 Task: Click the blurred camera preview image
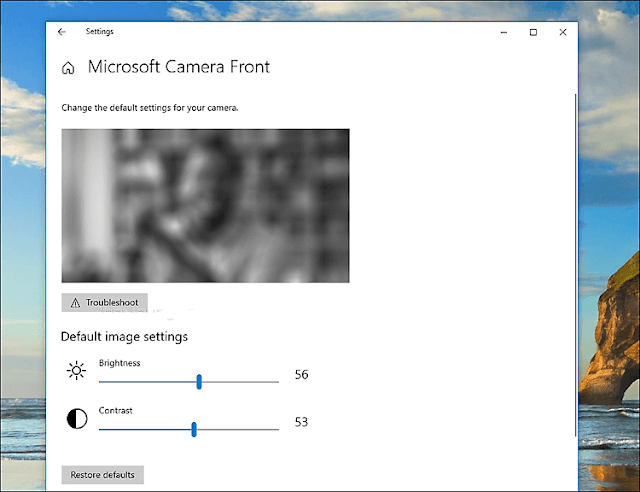pos(205,206)
